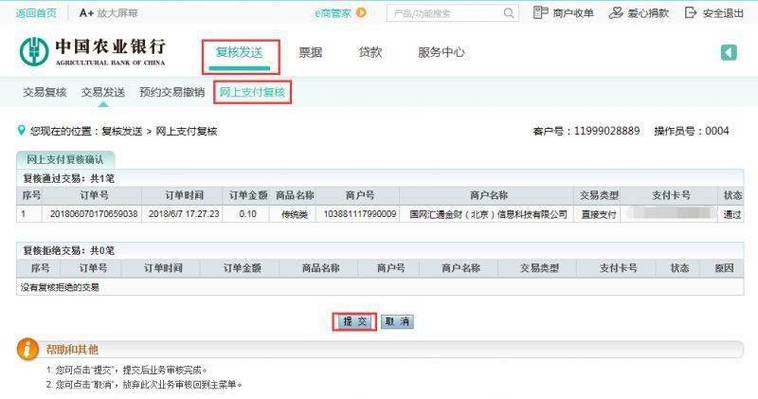758x399 pixels.
Task: Open 商户收单 from the top bar
Action: (563, 13)
